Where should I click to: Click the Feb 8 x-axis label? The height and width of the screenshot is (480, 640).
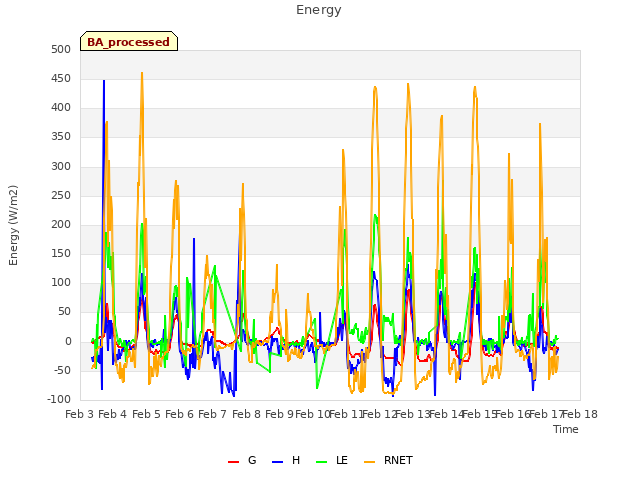[246, 414]
